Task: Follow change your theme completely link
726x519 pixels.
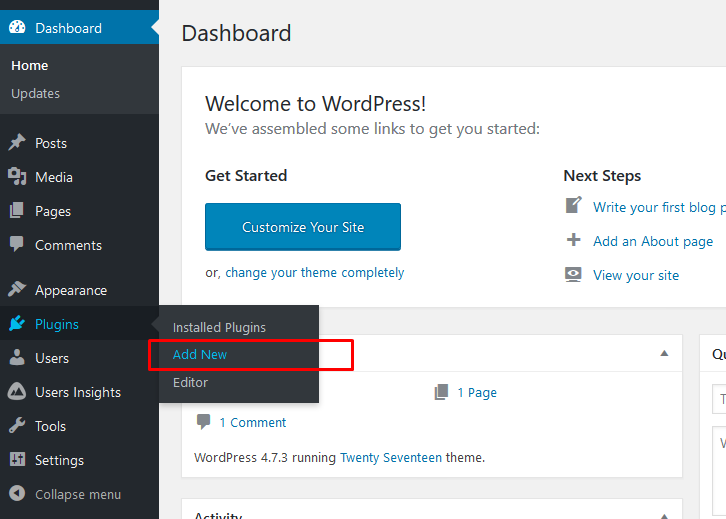Action: tap(314, 273)
